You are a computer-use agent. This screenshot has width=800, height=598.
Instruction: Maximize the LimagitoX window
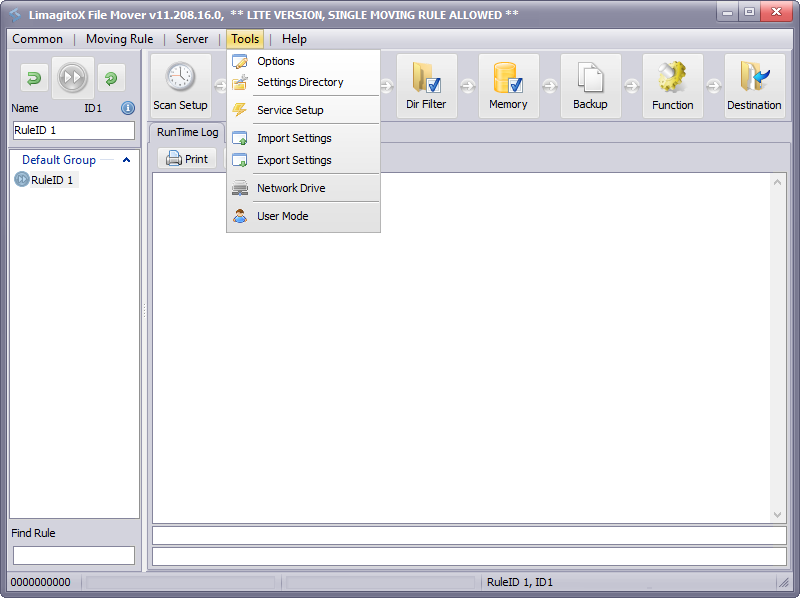point(749,12)
